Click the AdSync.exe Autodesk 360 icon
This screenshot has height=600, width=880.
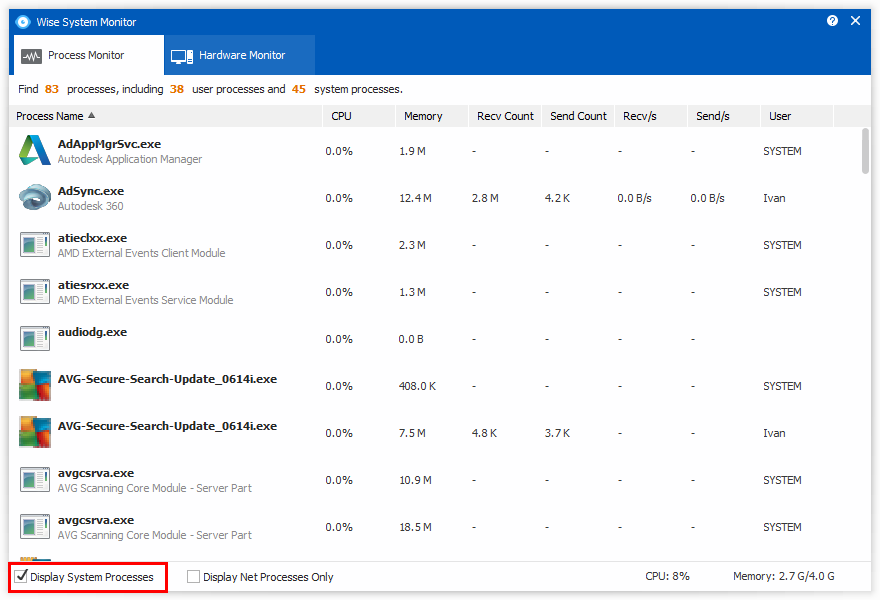[x=35, y=198]
